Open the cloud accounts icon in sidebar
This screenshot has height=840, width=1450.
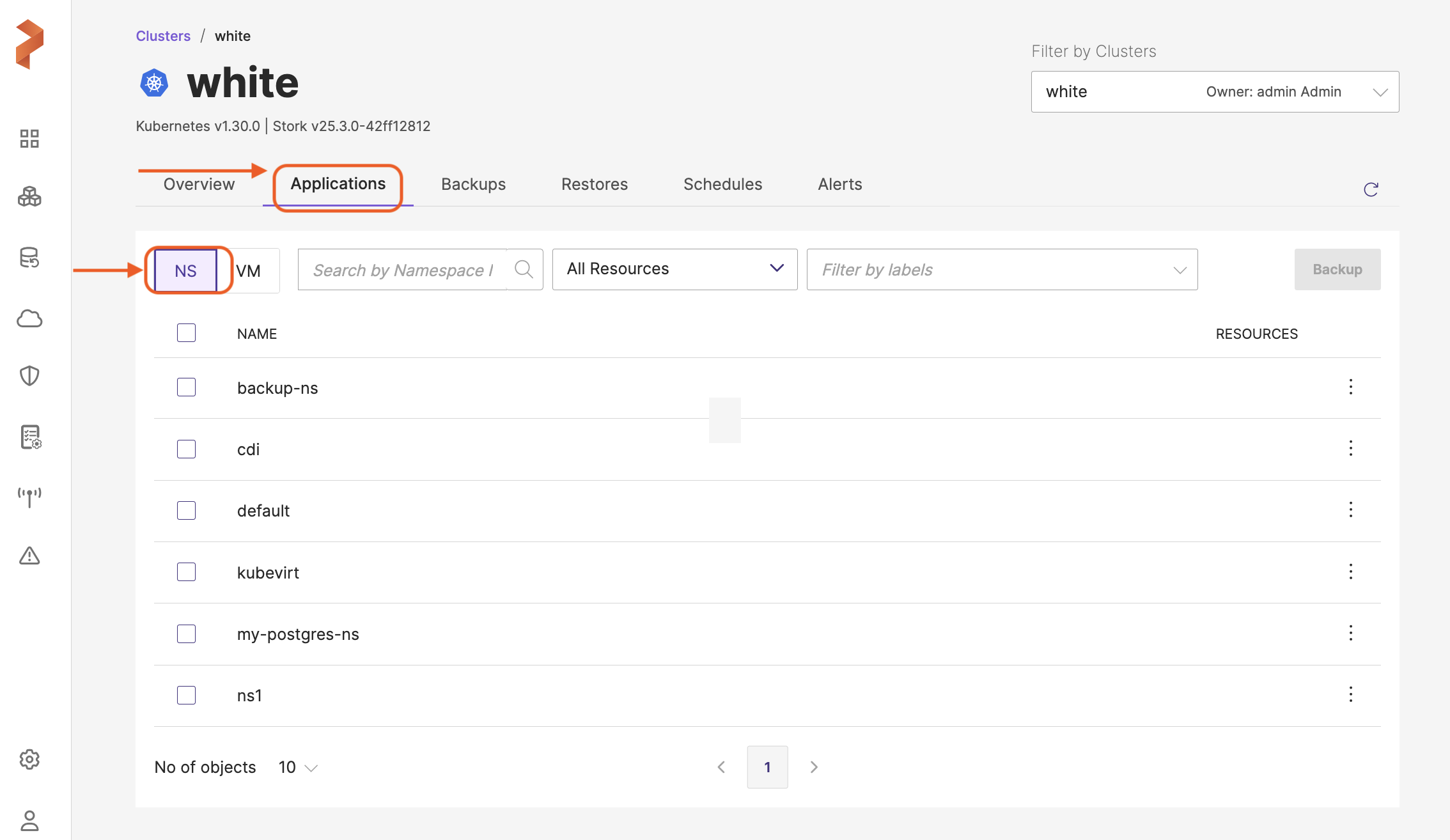point(29,318)
